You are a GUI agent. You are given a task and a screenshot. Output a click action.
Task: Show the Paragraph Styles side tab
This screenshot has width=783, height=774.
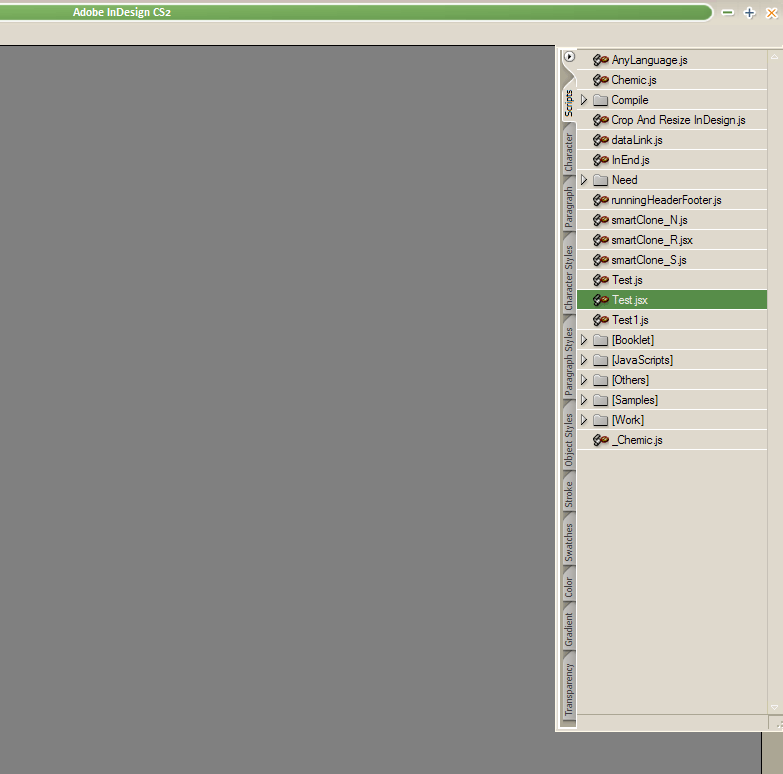coord(569,362)
